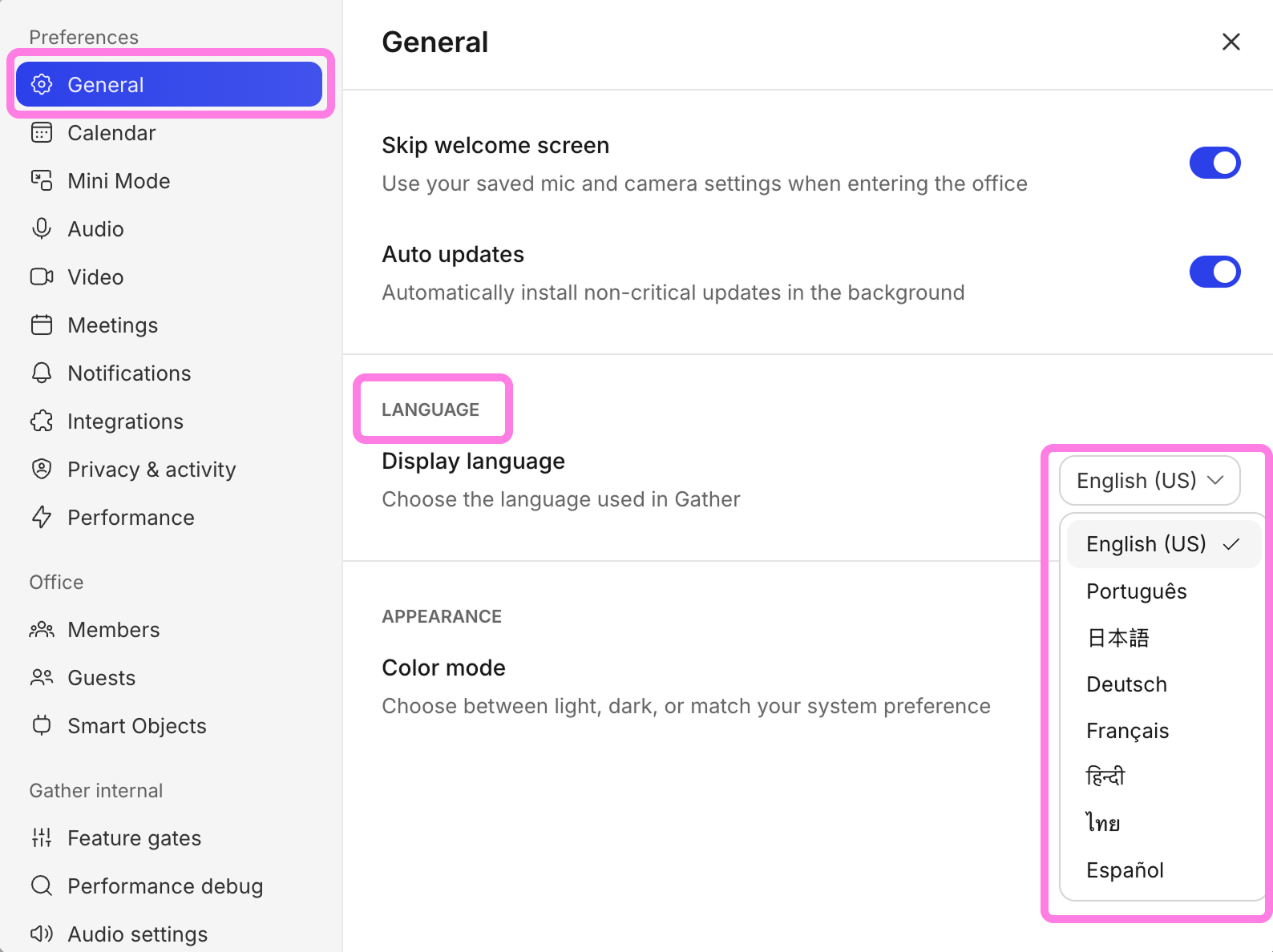This screenshot has height=952, width=1273.
Task: Click the Members group icon
Action: tap(42, 629)
